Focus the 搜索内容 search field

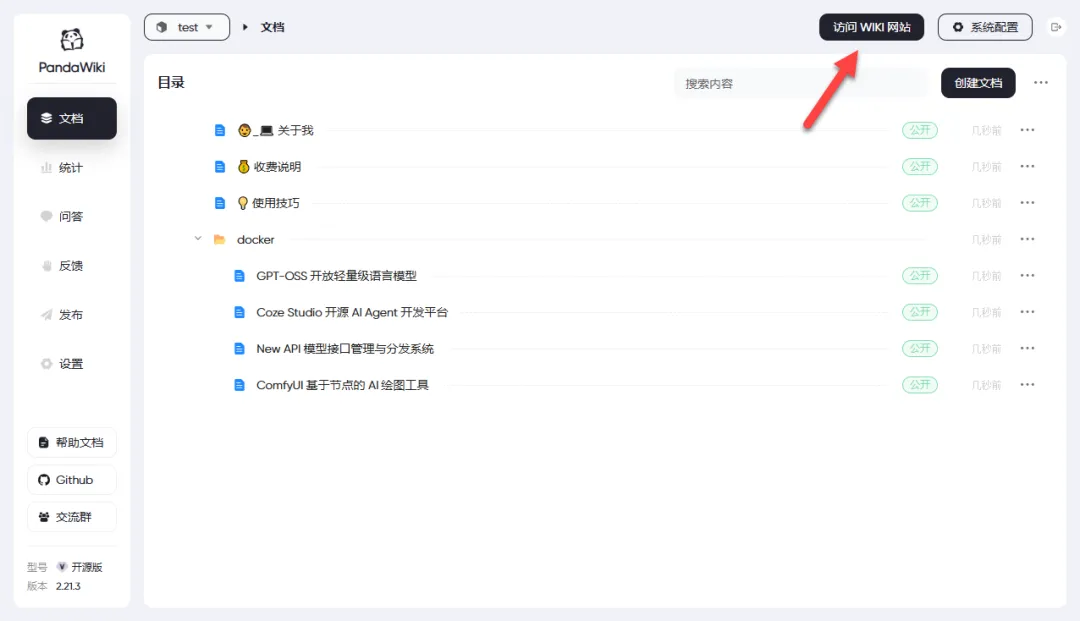point(802,83)
